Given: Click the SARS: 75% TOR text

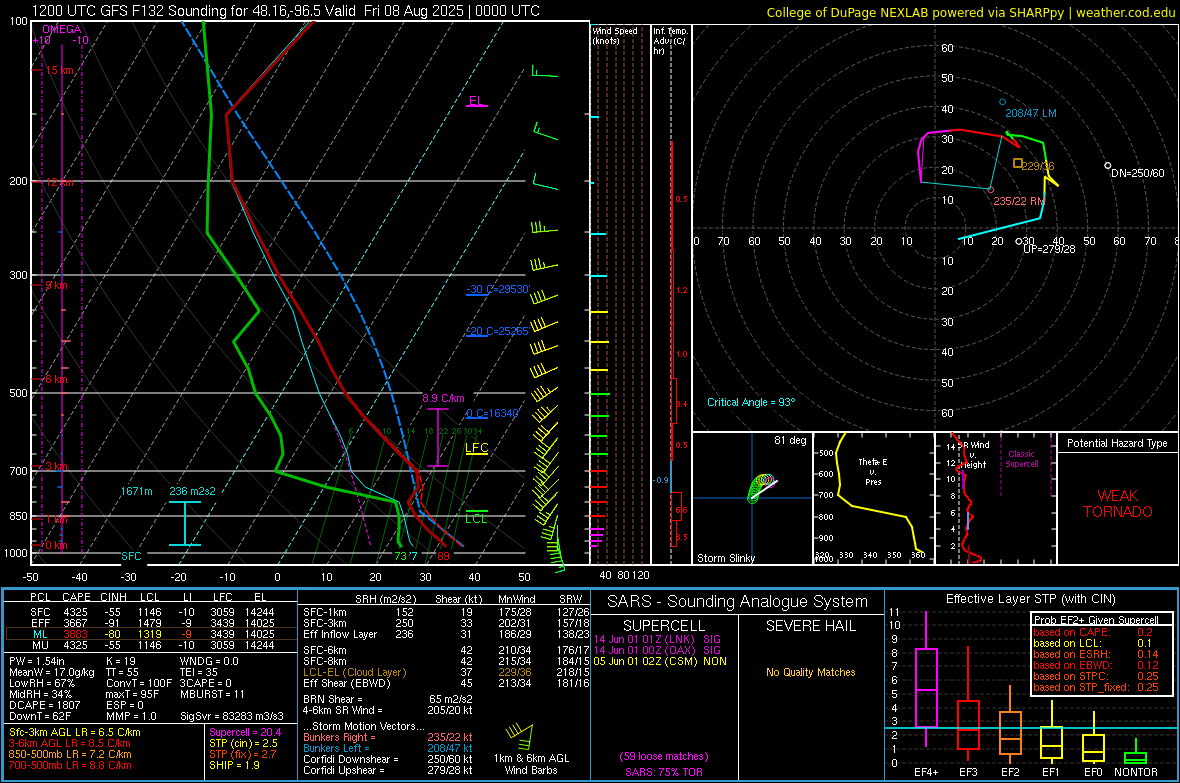Looking at the screenshot, I should point(664,772).
